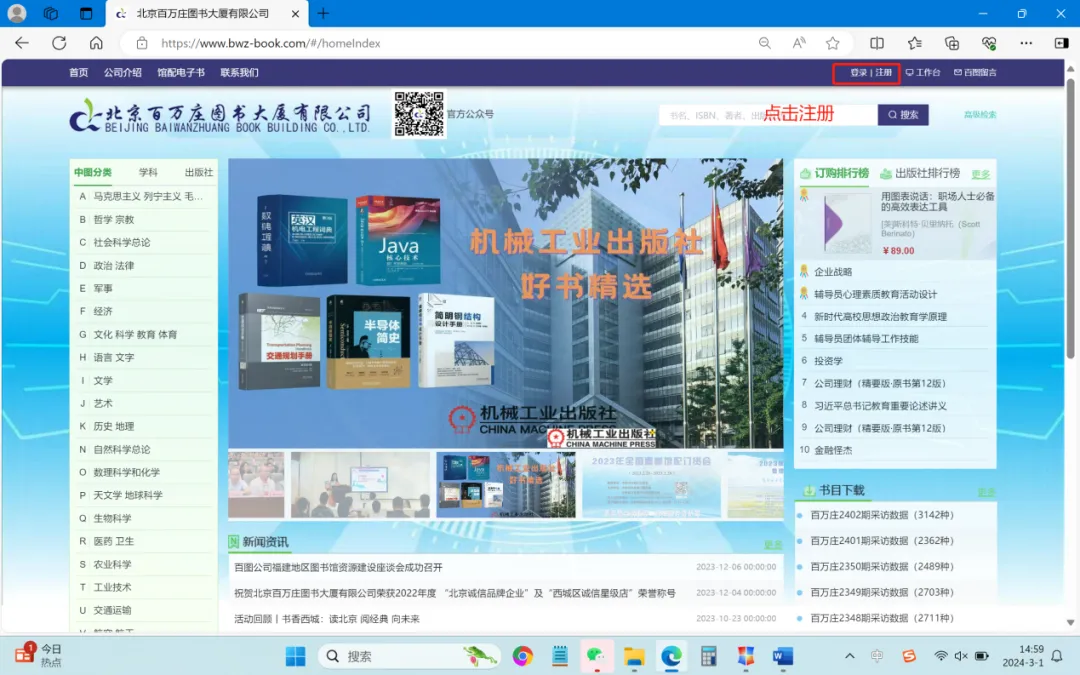The image size is (1080, 675).
Task: Open collections icon in browser toolbar
Action: tap(952, 43)
